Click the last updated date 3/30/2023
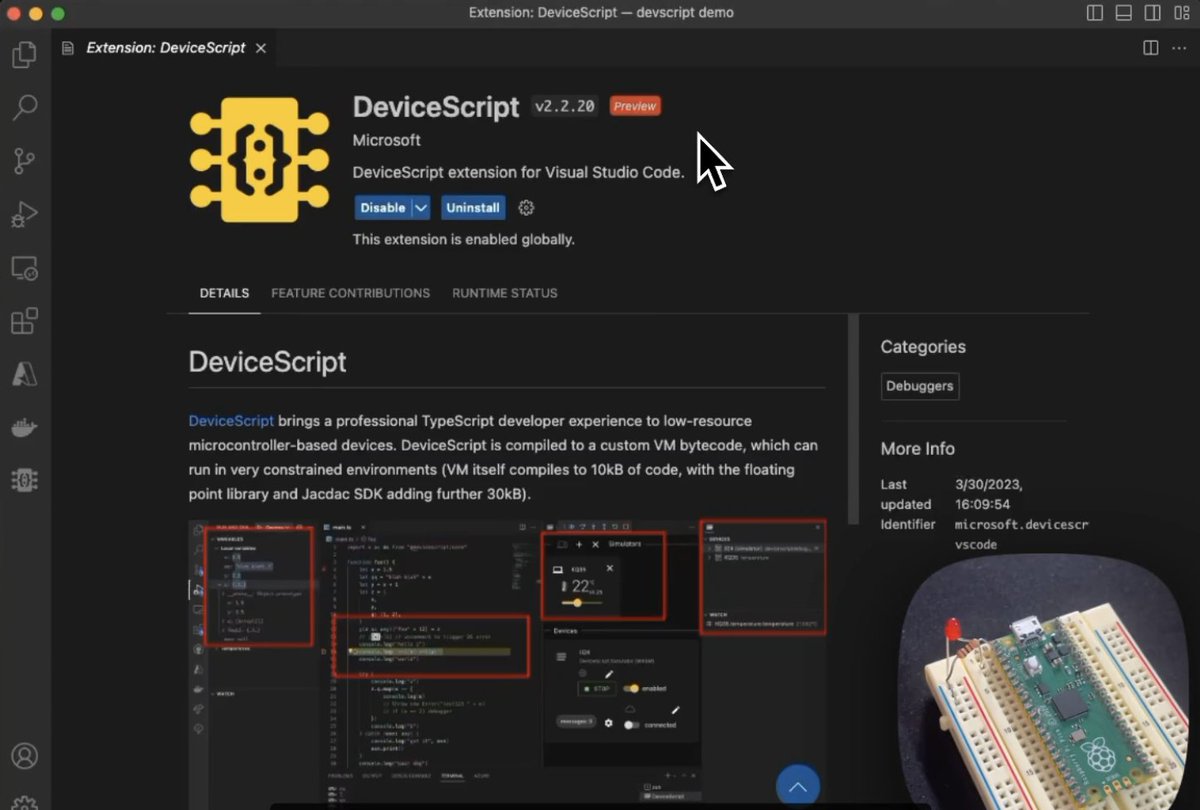The image size is (1200, 810). (x=989, y=484)
